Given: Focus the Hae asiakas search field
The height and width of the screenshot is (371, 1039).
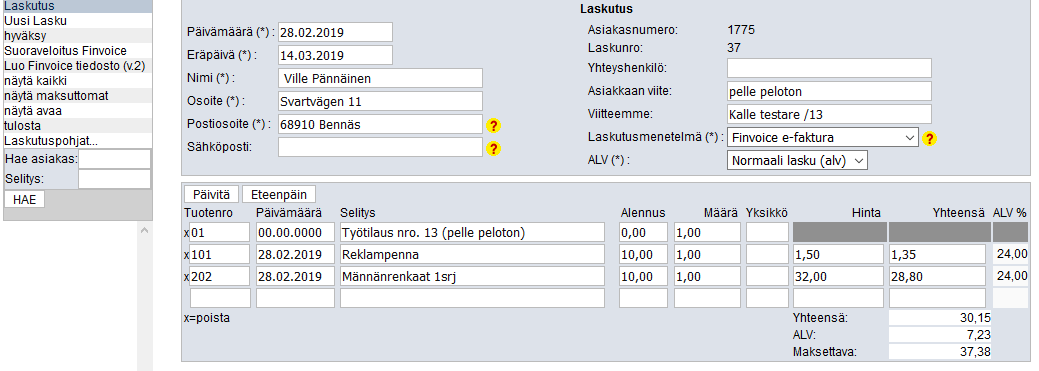Looking at the screenshot, I should 115,159.
